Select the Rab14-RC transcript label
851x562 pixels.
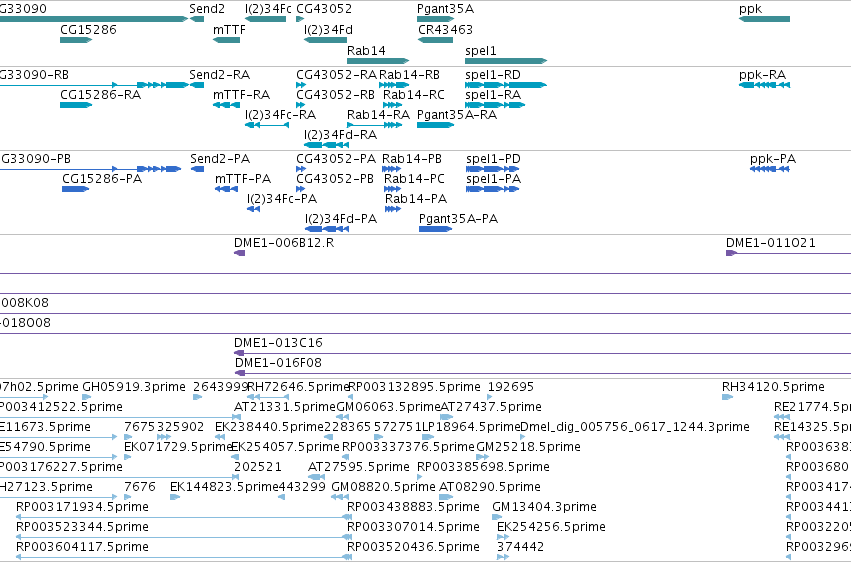[414, 94]
